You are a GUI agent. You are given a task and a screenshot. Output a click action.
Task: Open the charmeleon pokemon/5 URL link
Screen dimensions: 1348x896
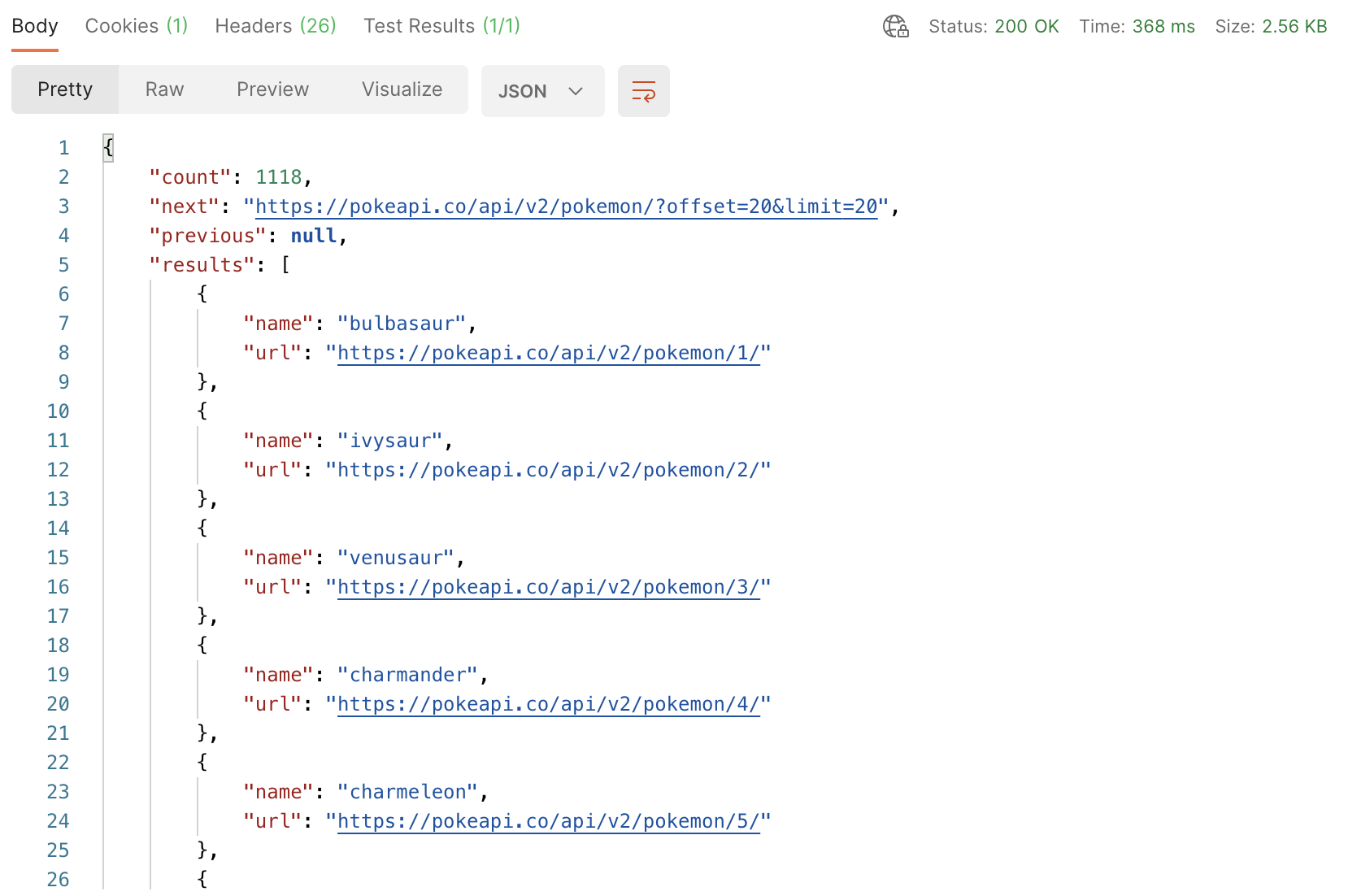coord(548,821)
